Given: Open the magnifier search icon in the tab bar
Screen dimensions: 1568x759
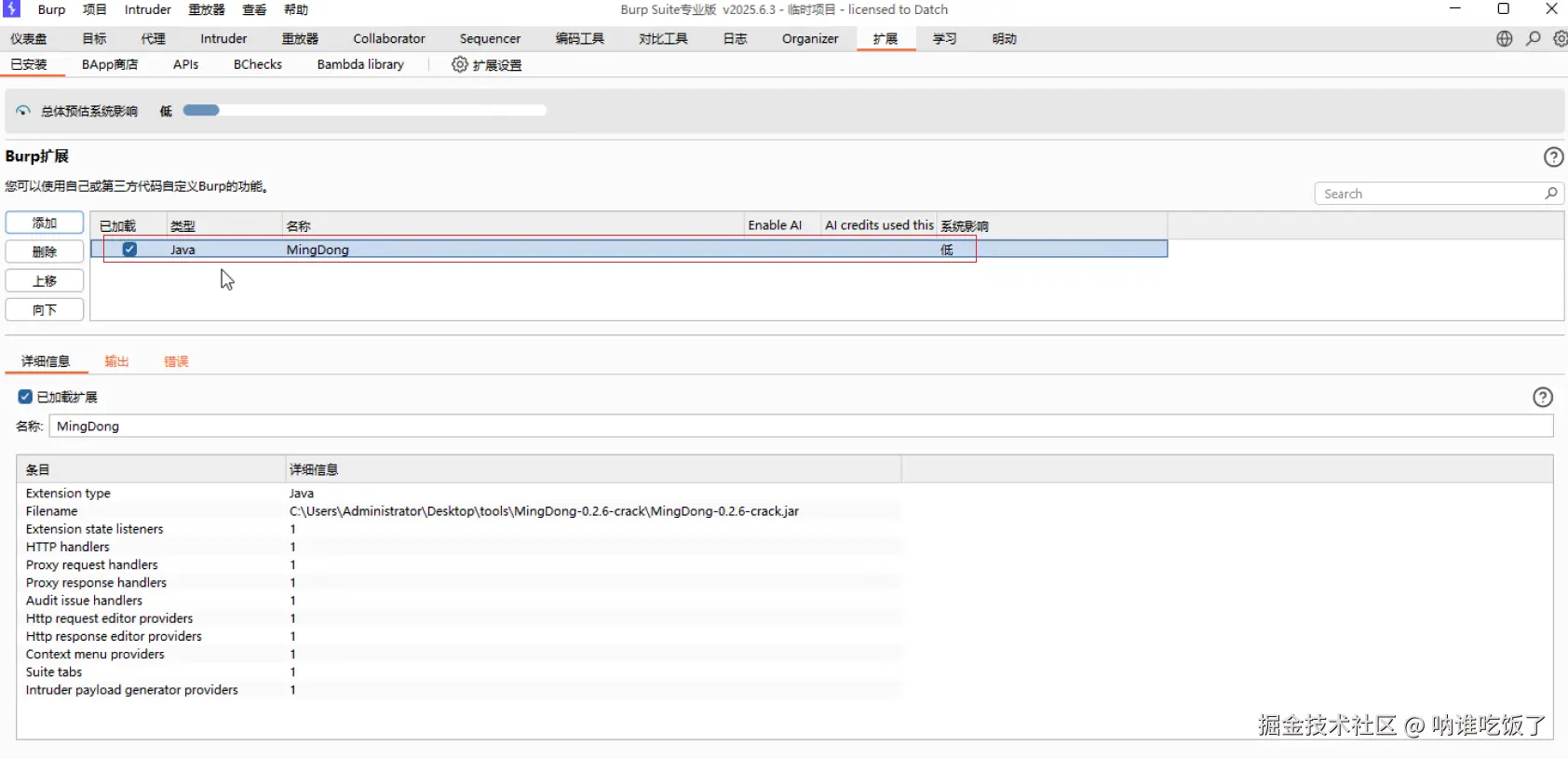Looking at the screenshot, I should (1534, 38).
